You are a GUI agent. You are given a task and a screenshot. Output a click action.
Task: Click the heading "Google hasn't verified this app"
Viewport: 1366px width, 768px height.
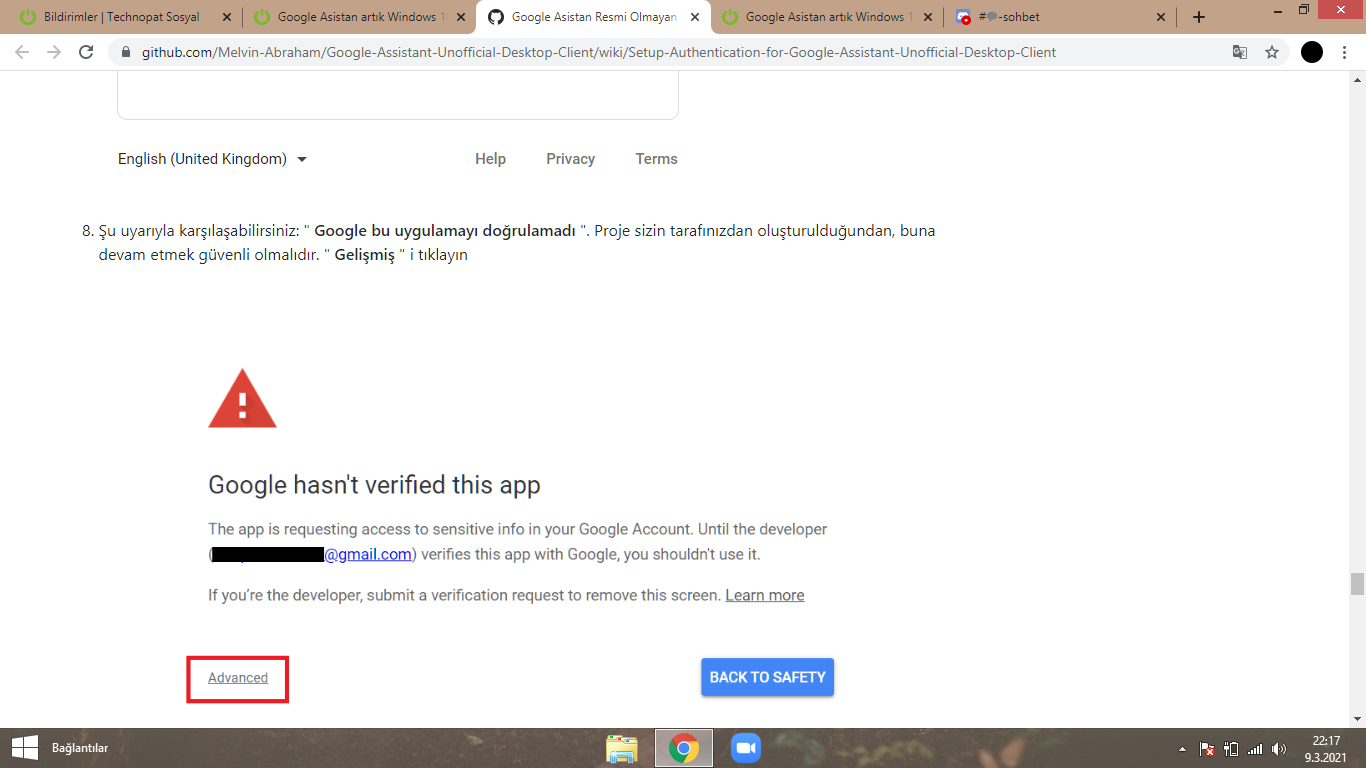pyautogui.click(x=374, y=485)
